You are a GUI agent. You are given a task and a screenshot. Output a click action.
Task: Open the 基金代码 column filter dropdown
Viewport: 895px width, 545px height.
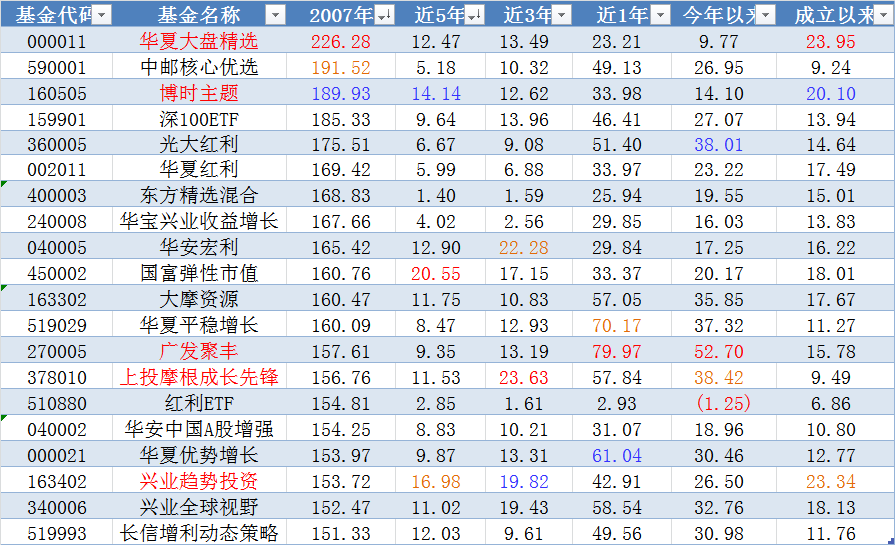102,15
